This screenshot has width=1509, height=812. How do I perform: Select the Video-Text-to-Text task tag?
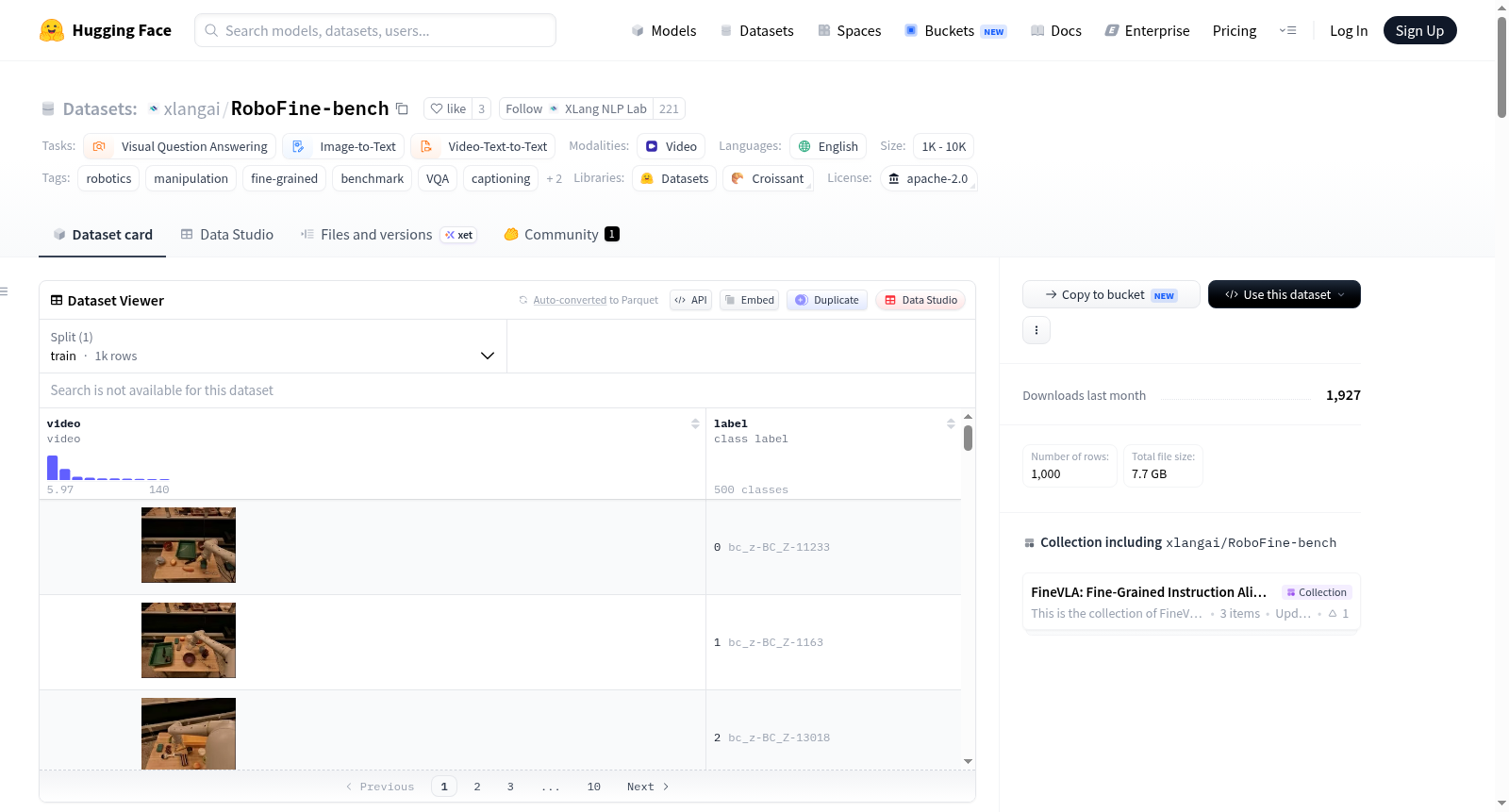point(483,146)
